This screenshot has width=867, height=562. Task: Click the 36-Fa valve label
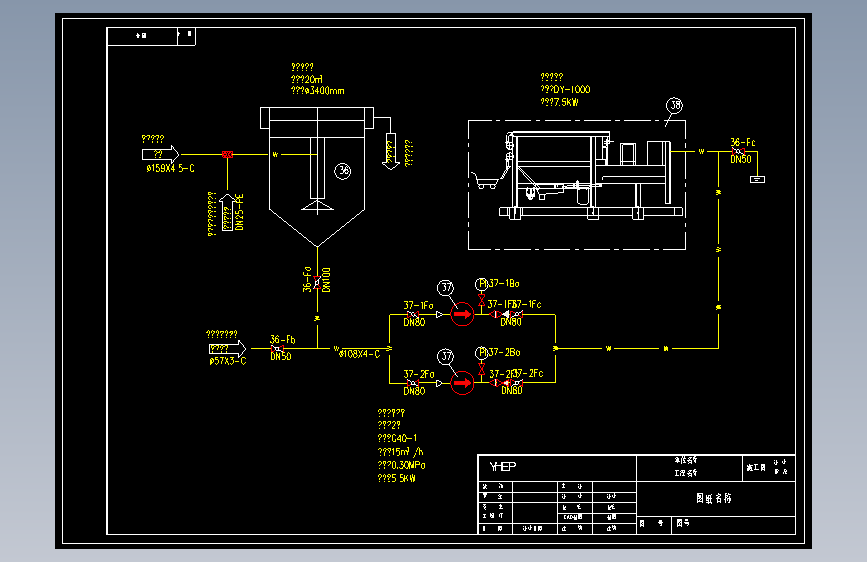[x=307, y=279]
